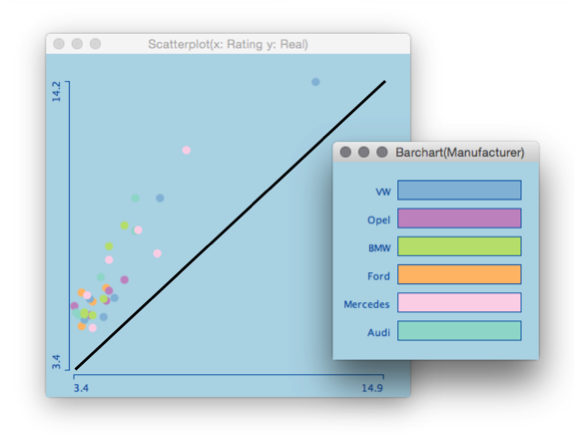Click the VW blue bar
Viewport: 575px width, 435px height.
[459, 190]
